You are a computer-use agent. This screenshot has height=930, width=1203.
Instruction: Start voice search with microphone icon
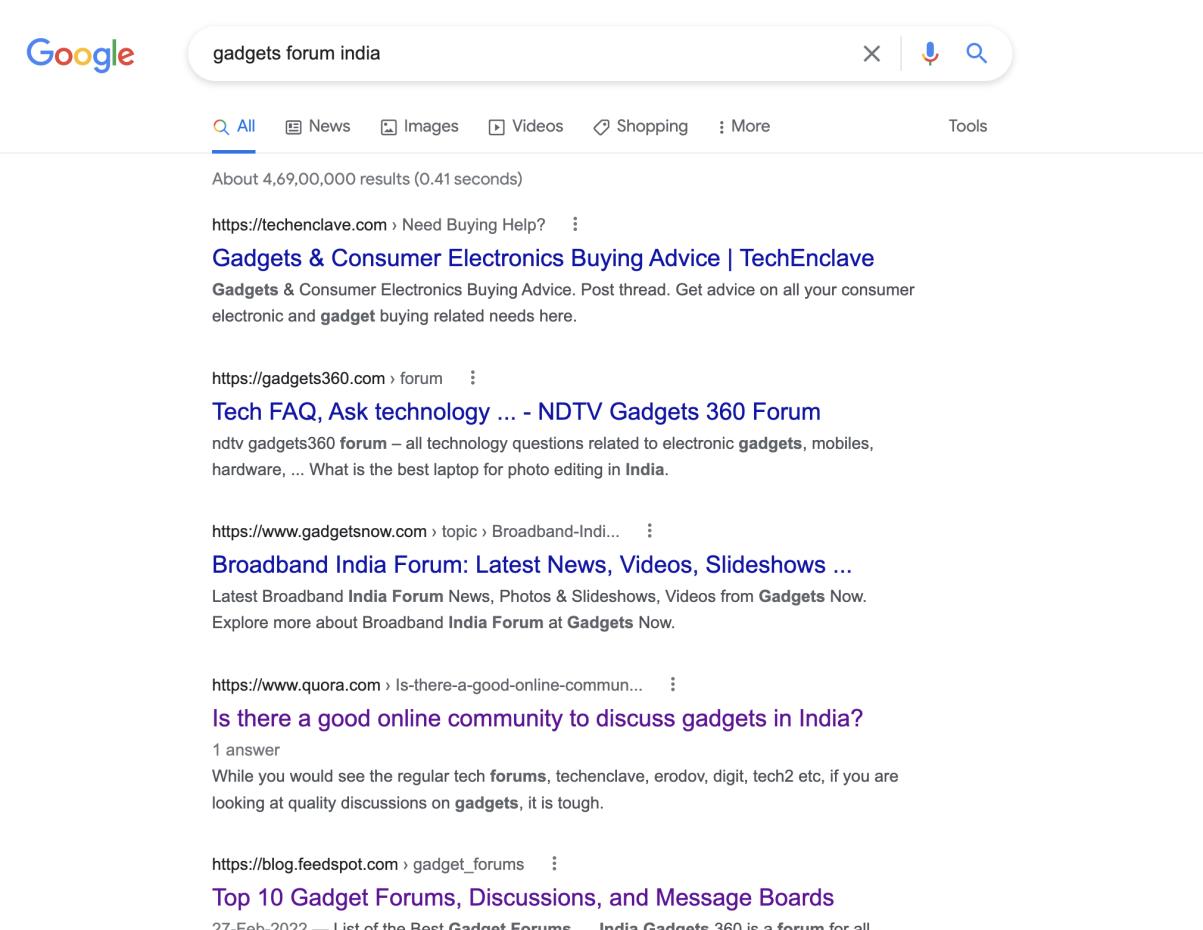click(x=930, y=54)
